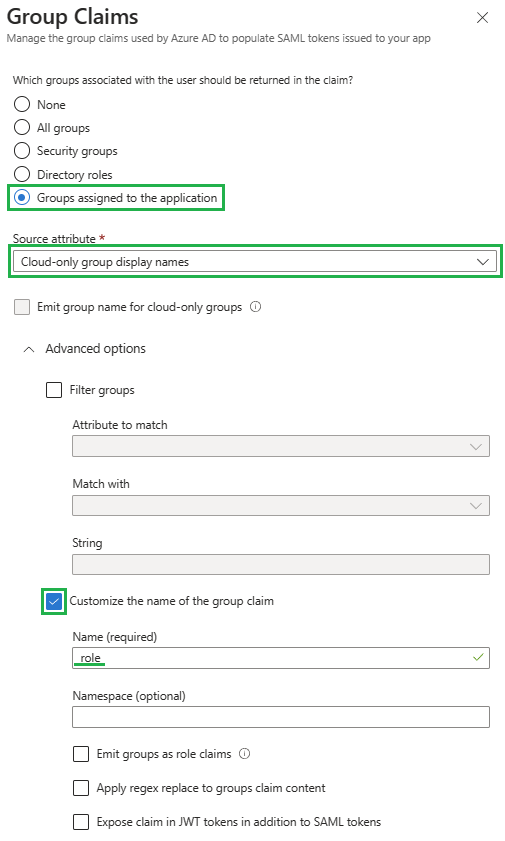Click info icon beside Emit group name option

click(256, 307)
